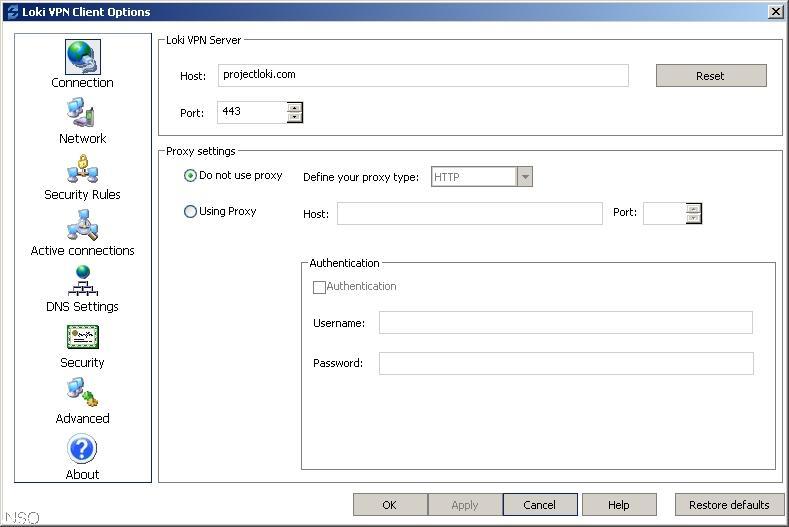Select the Using Proxy radio button
The width and height of the screenshot is (789, 527).
tap(190, 211)
